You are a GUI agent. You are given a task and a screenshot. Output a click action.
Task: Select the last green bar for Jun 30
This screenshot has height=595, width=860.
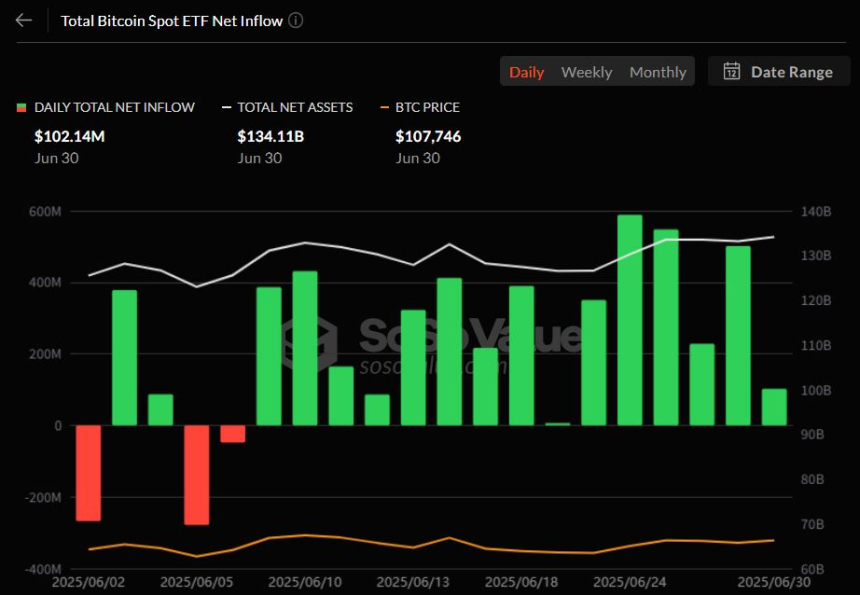pos(774,407)
